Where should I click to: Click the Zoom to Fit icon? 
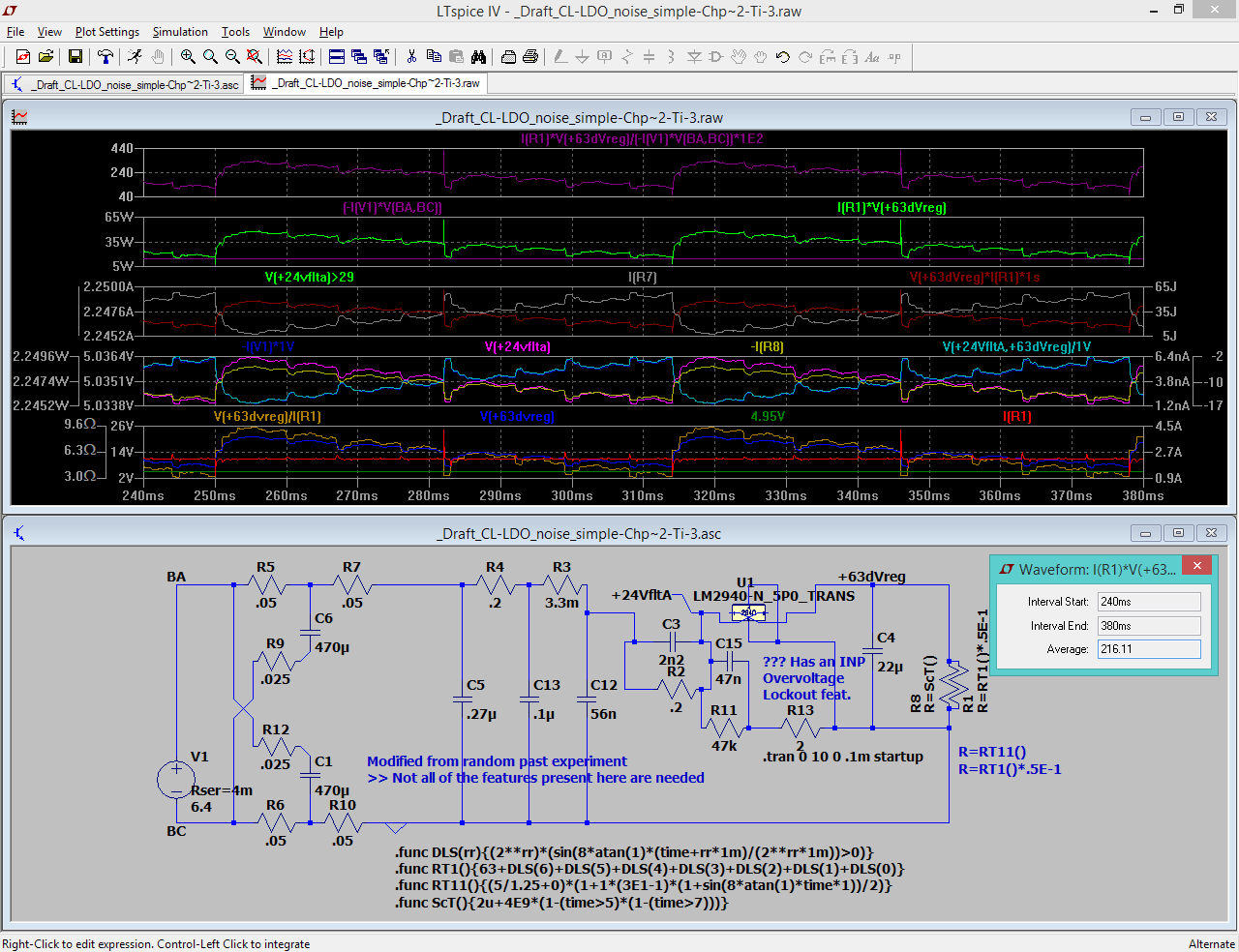[x=254, y=57]
